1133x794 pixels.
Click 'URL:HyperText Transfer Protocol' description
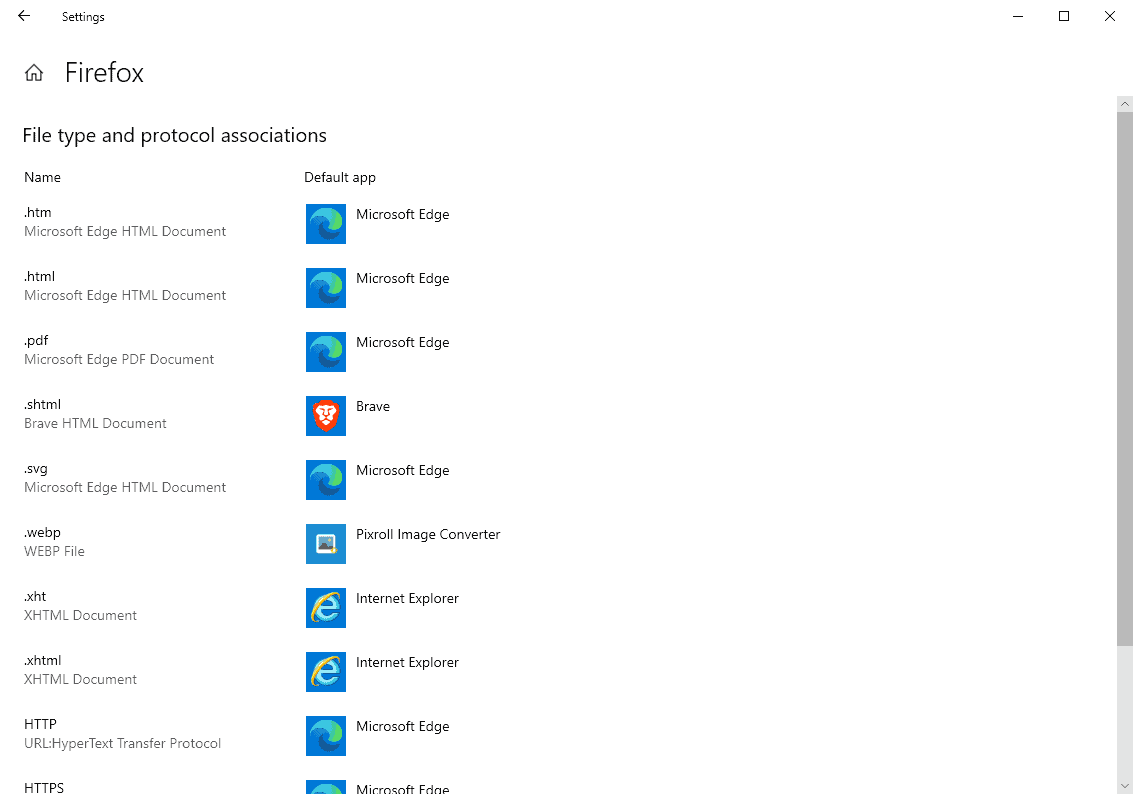point(122,743)
